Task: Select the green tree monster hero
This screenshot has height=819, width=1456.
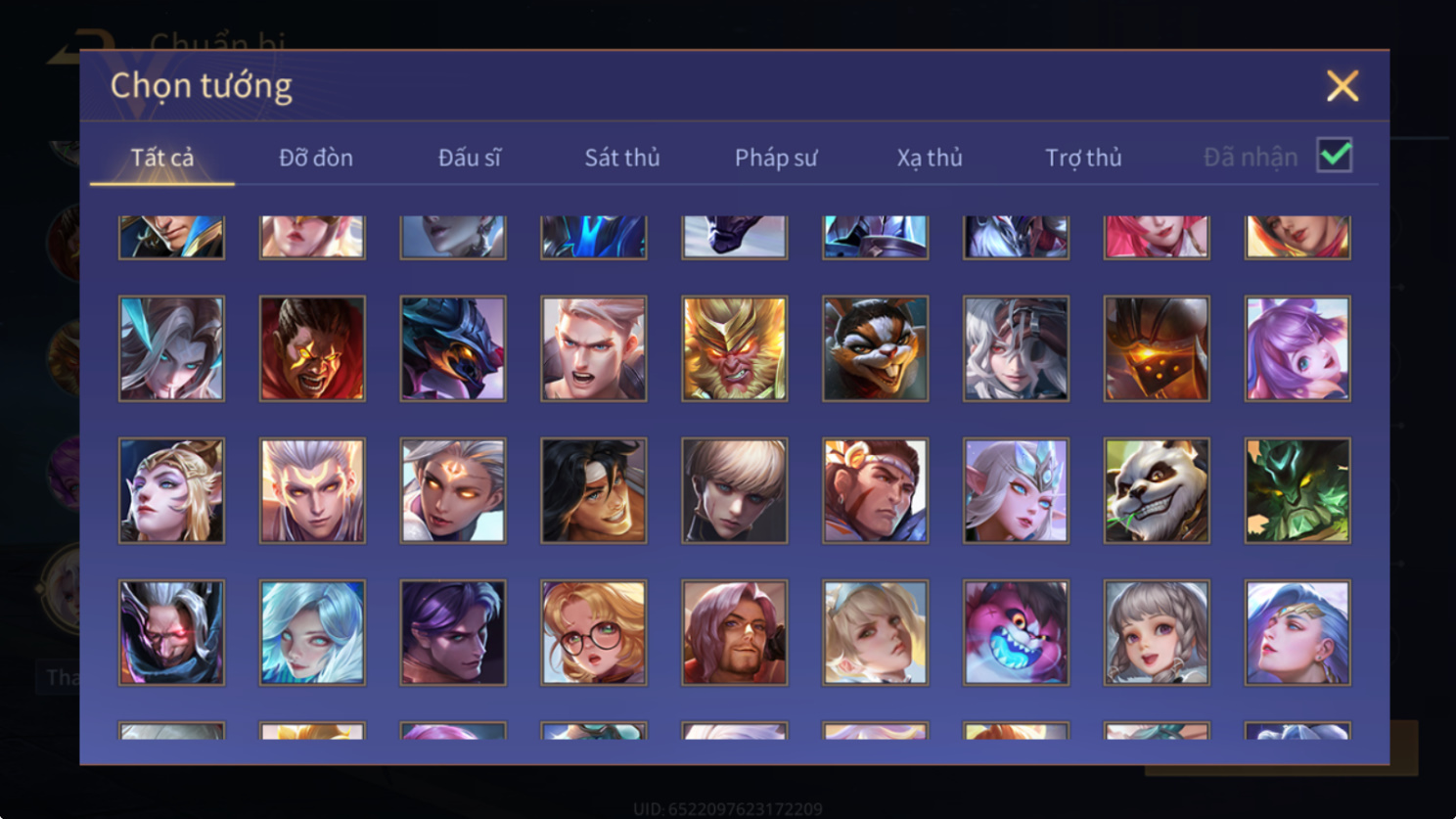Action: pyautogui.click(x=1297, y=490)
